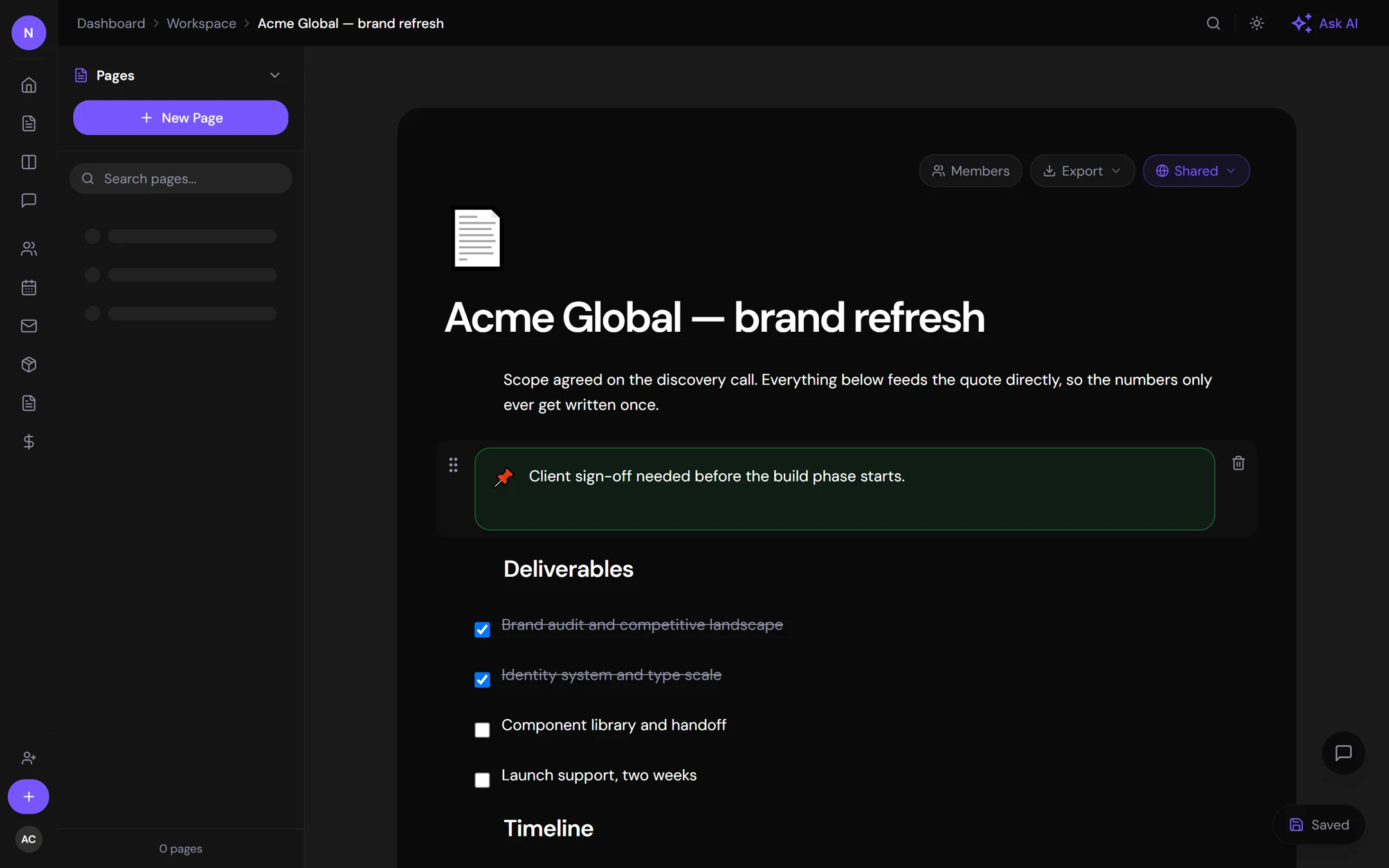Go to Workspace breadcrumb

point(201,23)
